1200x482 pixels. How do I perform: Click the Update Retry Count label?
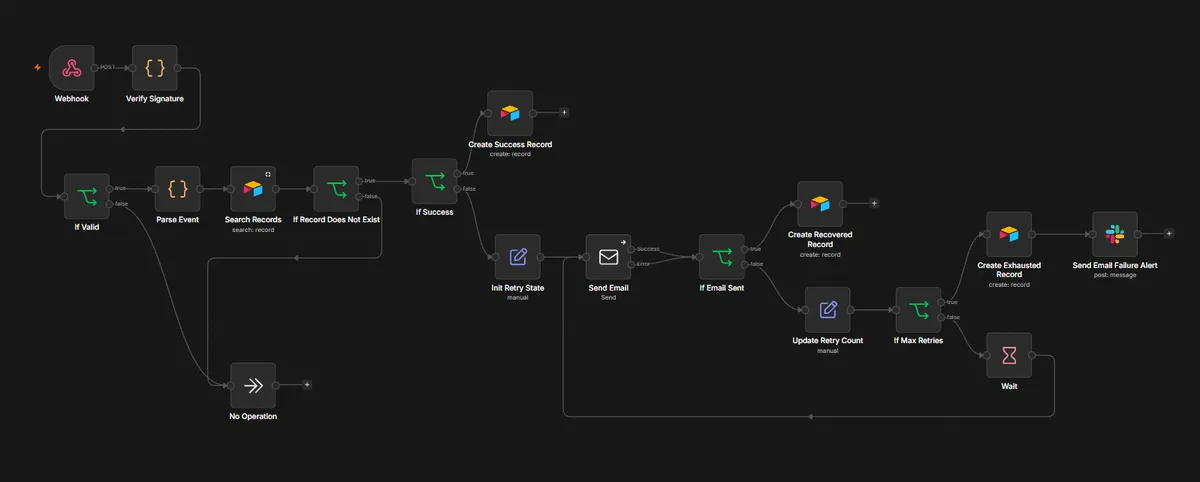click(x=827, y=341)
